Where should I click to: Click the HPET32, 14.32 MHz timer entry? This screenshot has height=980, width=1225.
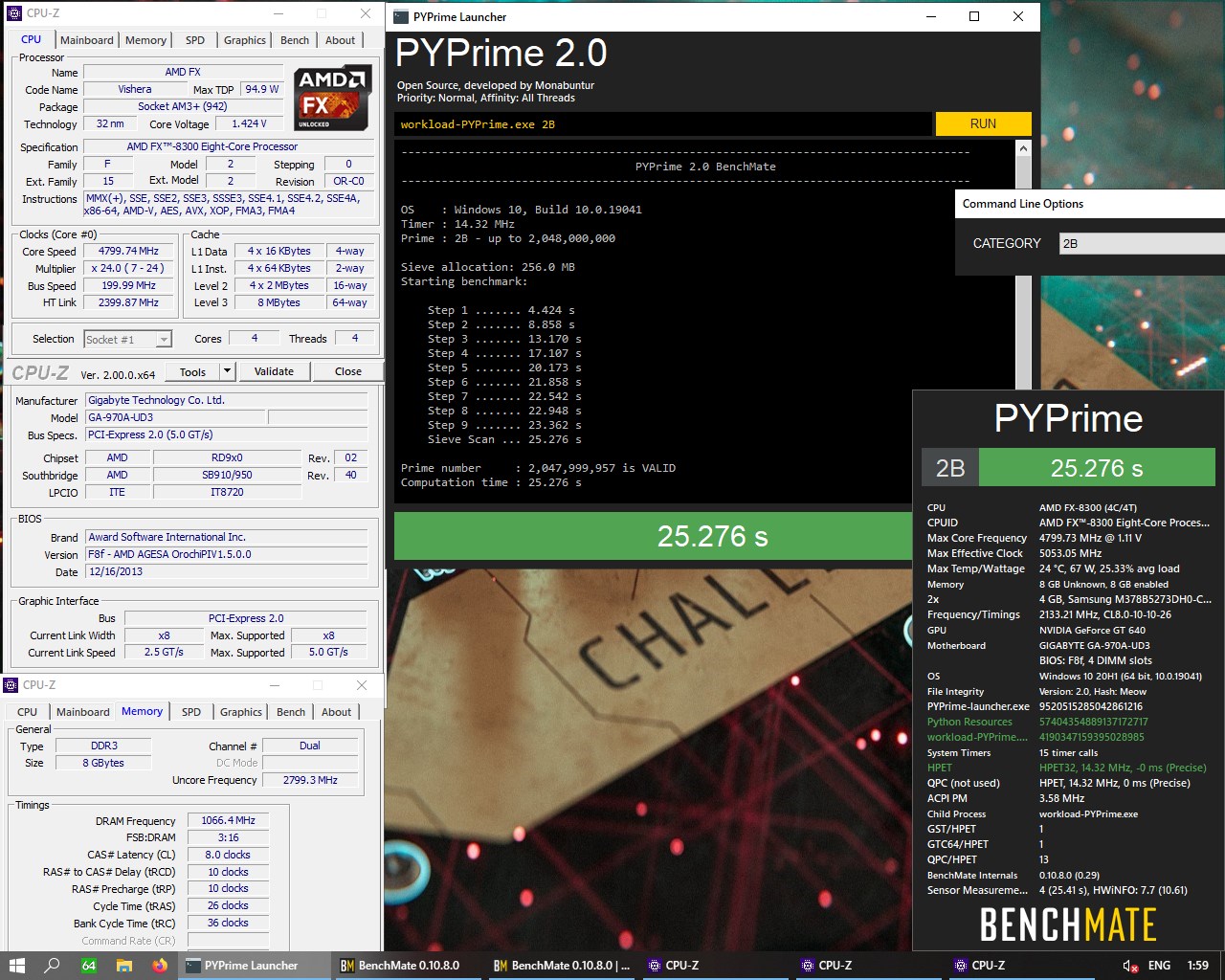pos(1123,768)
